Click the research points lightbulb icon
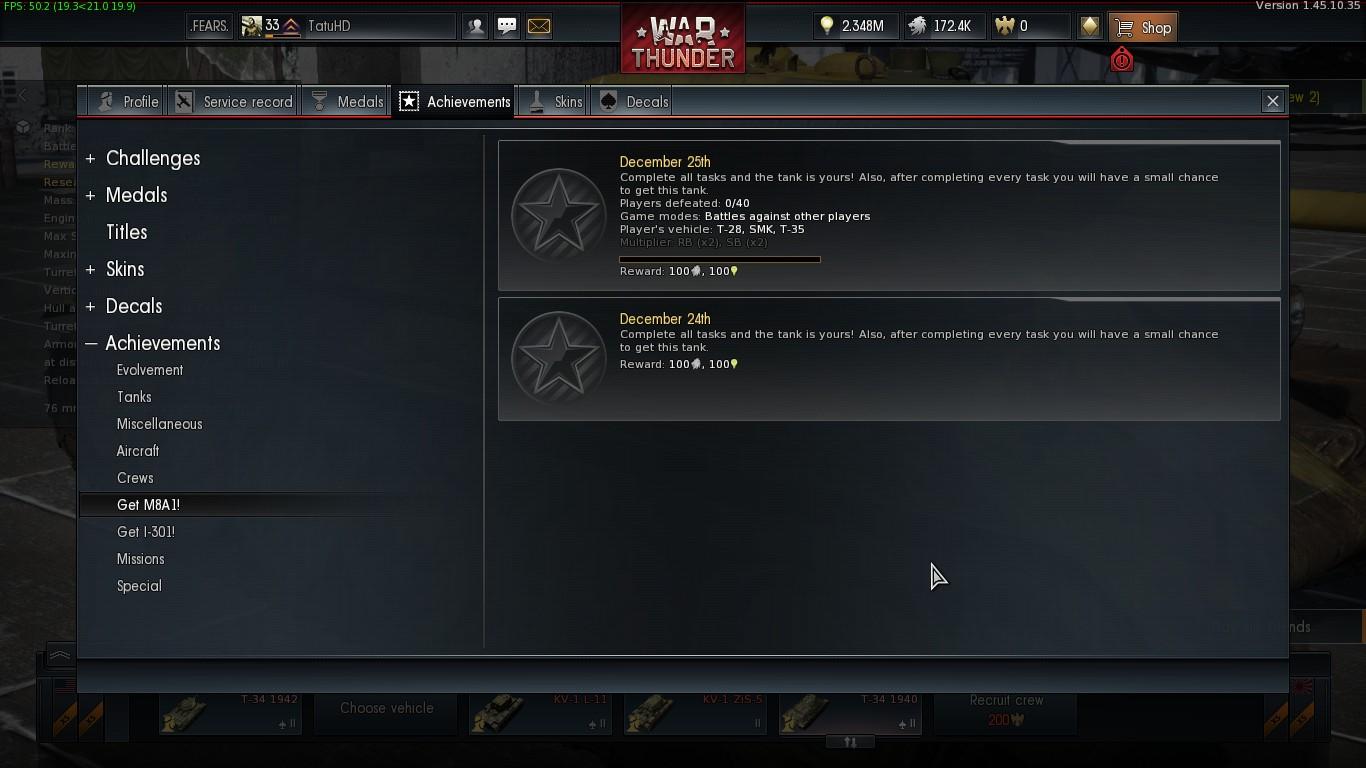Screen dimensions: 1366x768 tap(827, 27)
